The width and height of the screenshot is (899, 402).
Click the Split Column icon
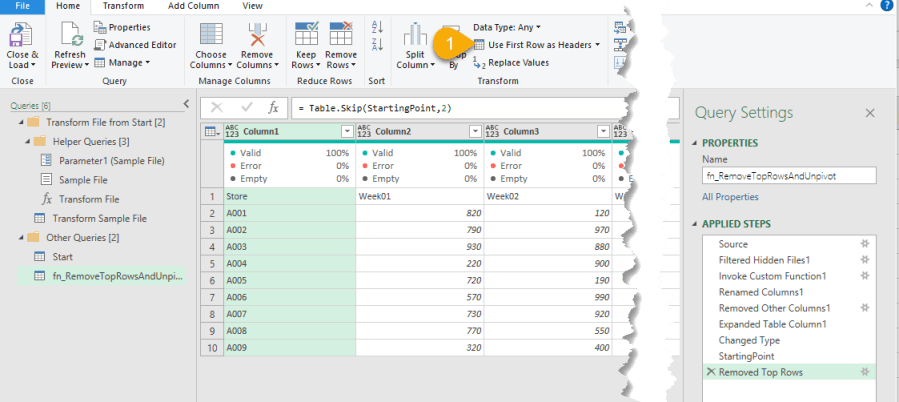[415, 35]
